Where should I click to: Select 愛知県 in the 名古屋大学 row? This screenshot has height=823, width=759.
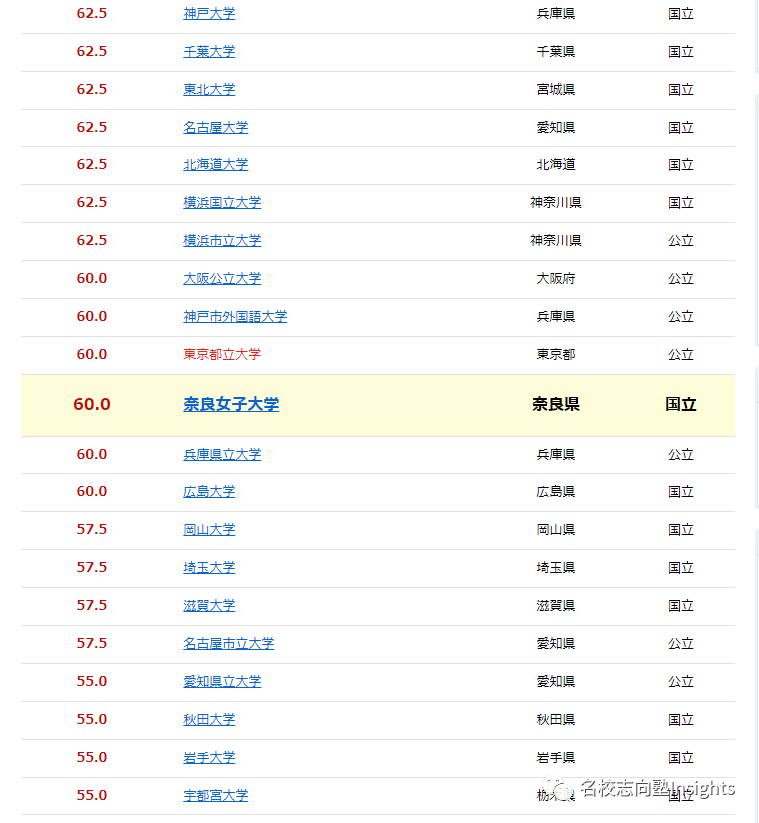[556, 128]
